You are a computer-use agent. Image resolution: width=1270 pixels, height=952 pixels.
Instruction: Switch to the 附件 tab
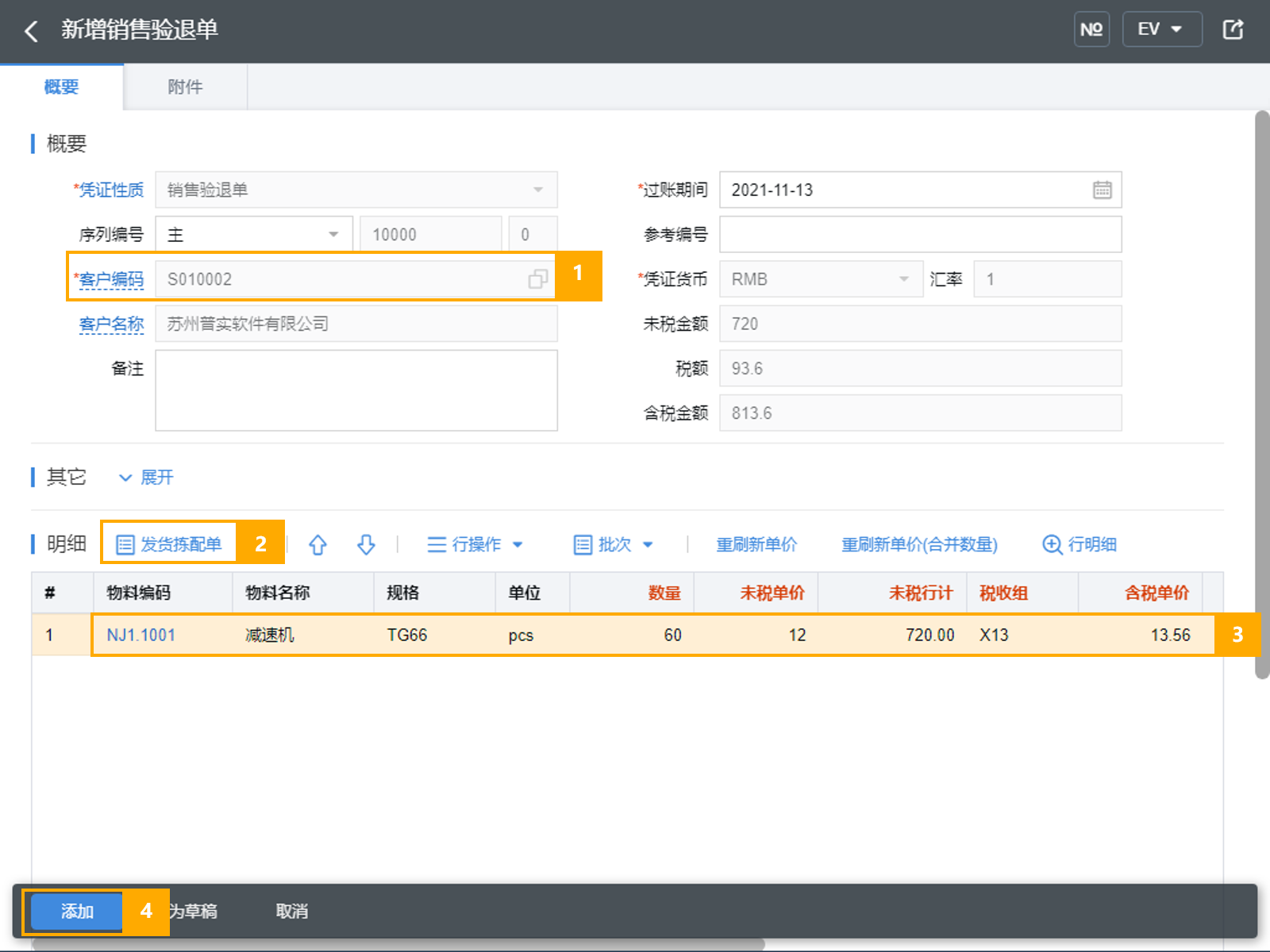[x=185, y=86]
